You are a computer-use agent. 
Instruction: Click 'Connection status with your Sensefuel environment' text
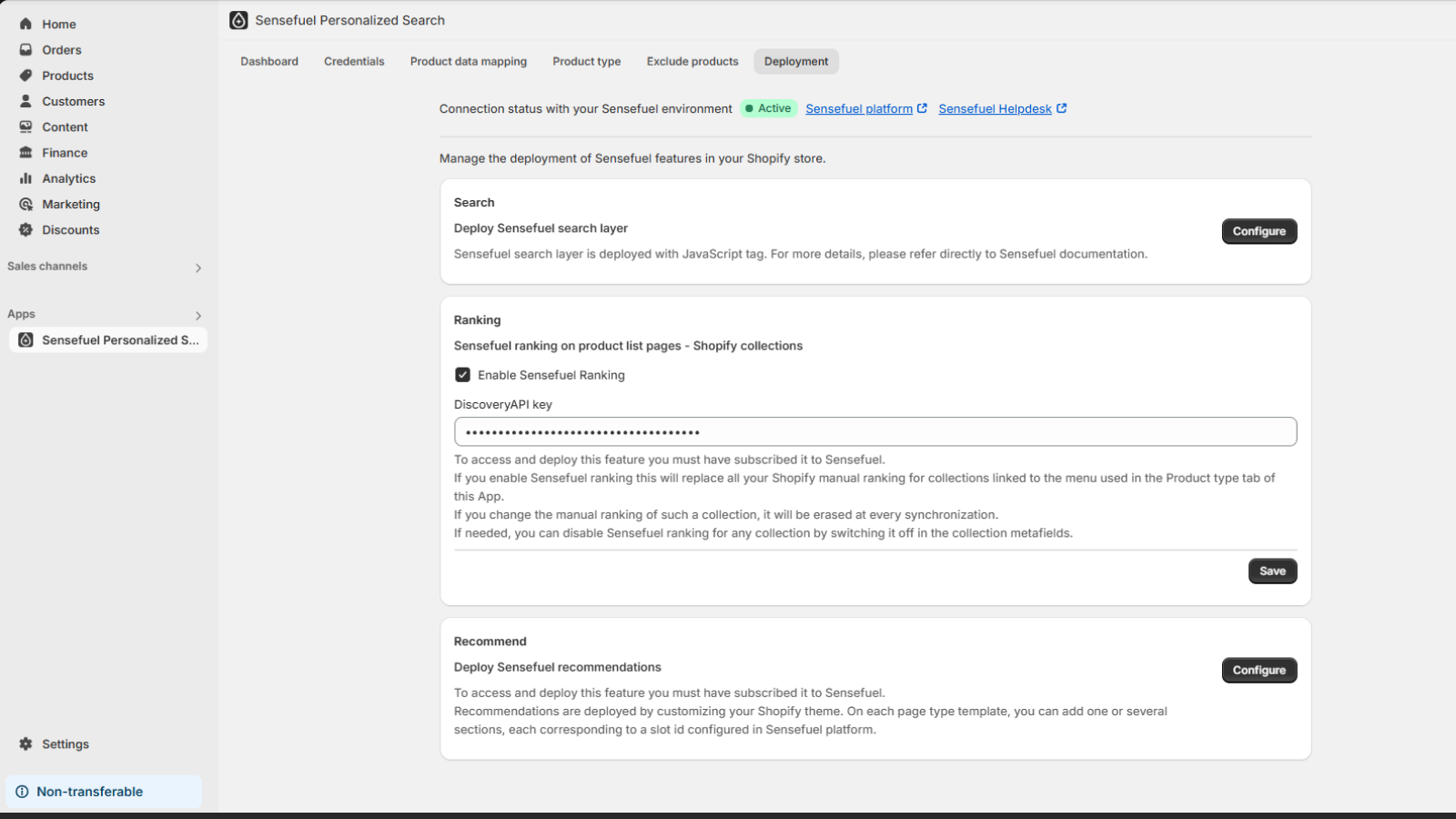(x=585, y=108)
